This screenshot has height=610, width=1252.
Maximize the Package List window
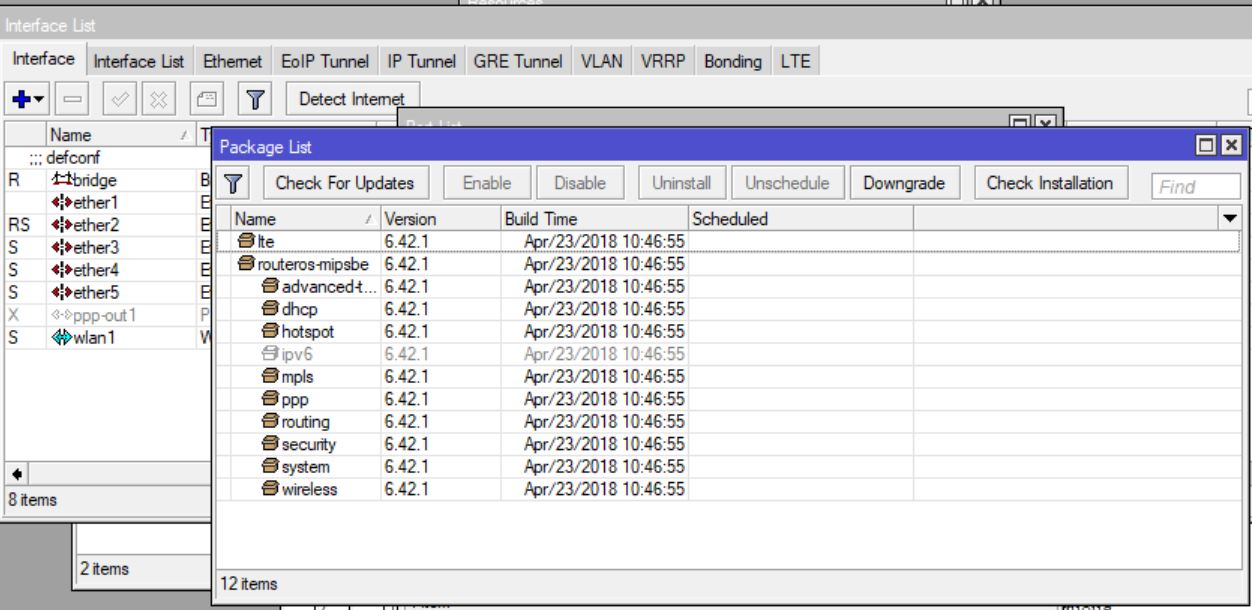[1207, 146]
